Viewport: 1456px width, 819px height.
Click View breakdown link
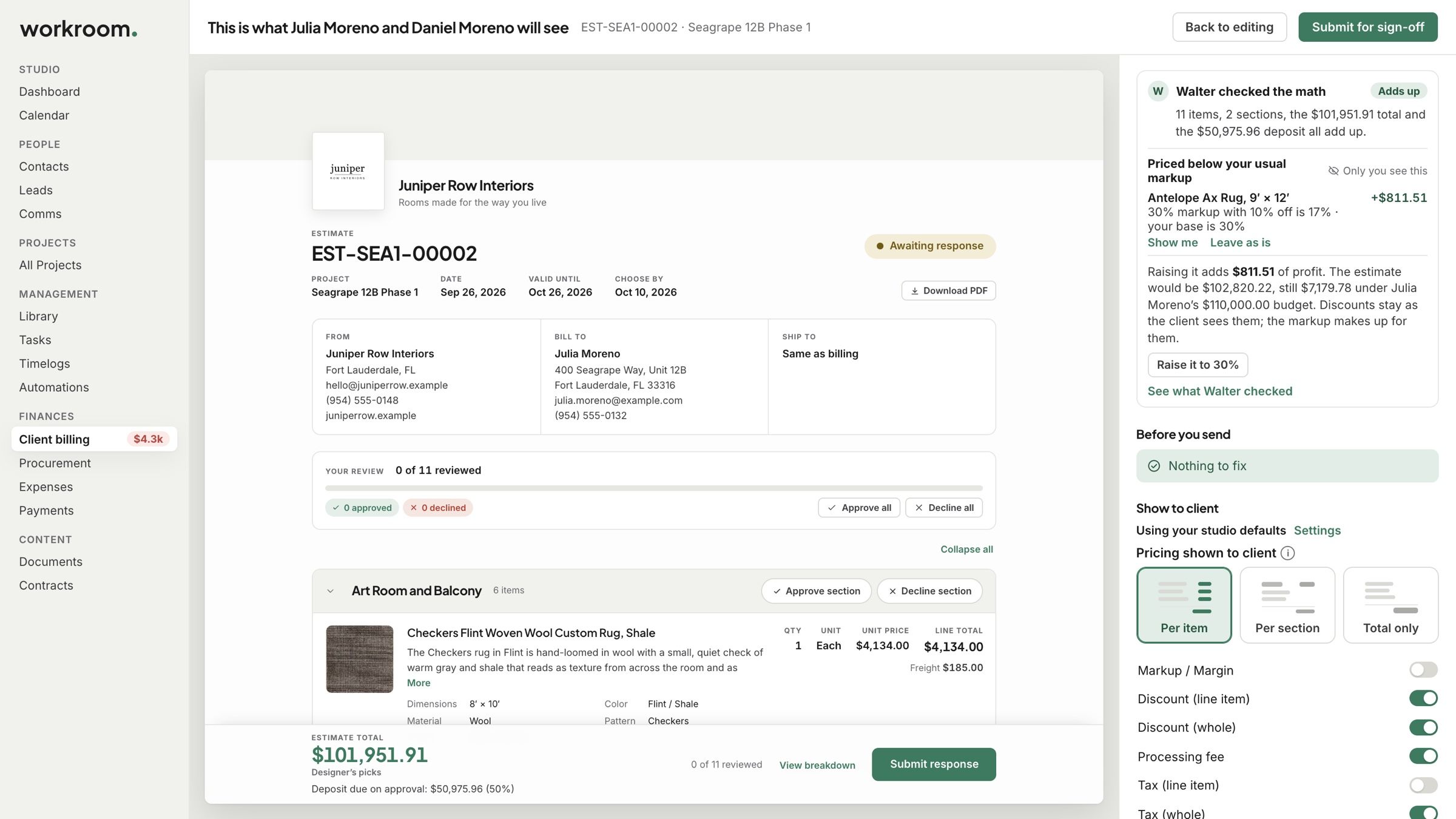[x=817, y=765]
